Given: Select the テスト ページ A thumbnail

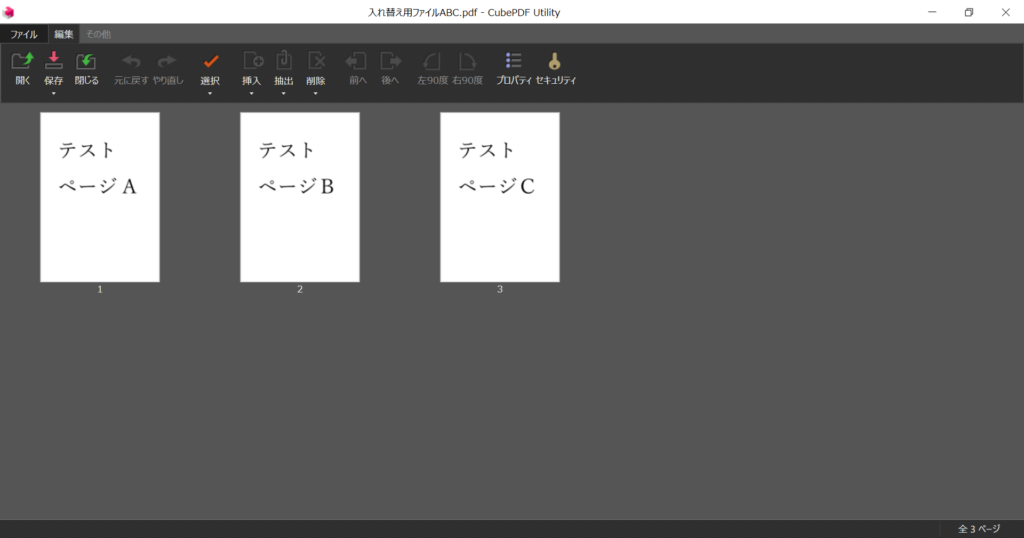Looking at the screenshot, I should click(x=100, y=197).
